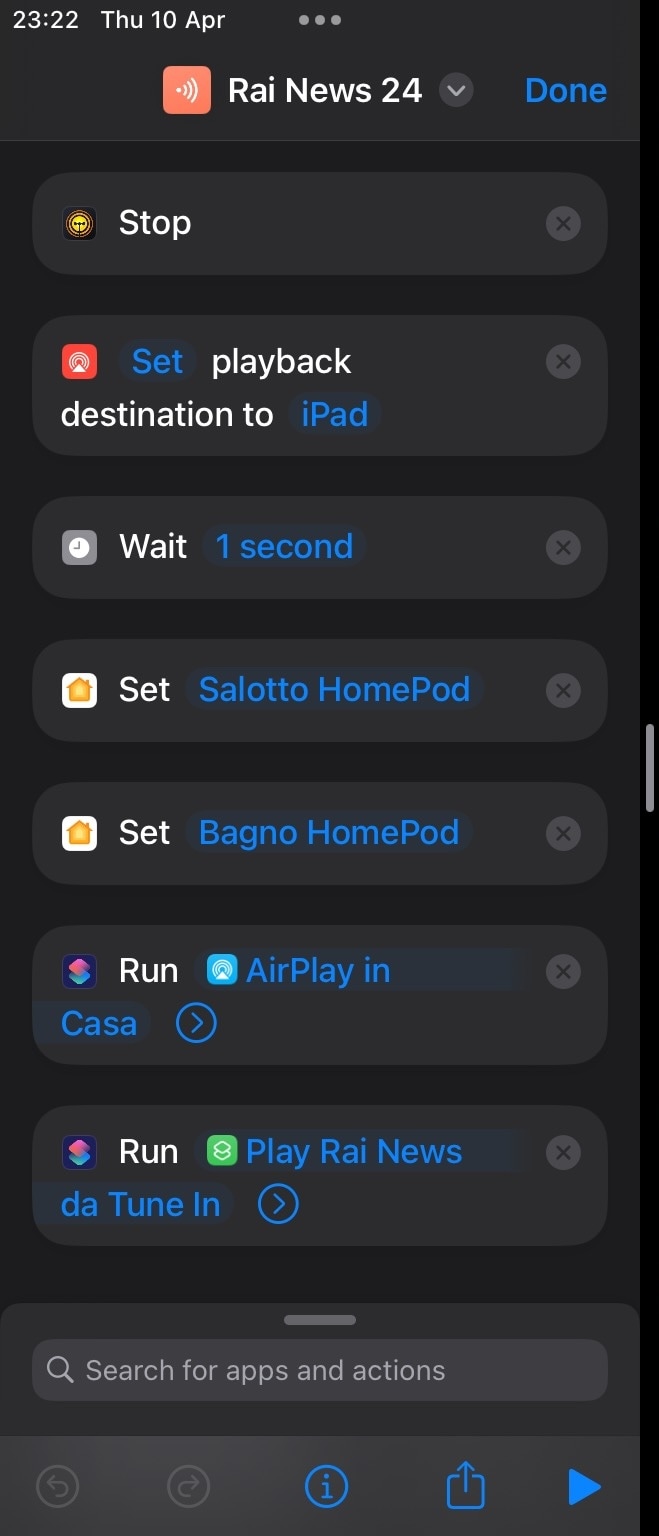
Task: Change the Set parameter in the playback action
Action: coord(158,361)
